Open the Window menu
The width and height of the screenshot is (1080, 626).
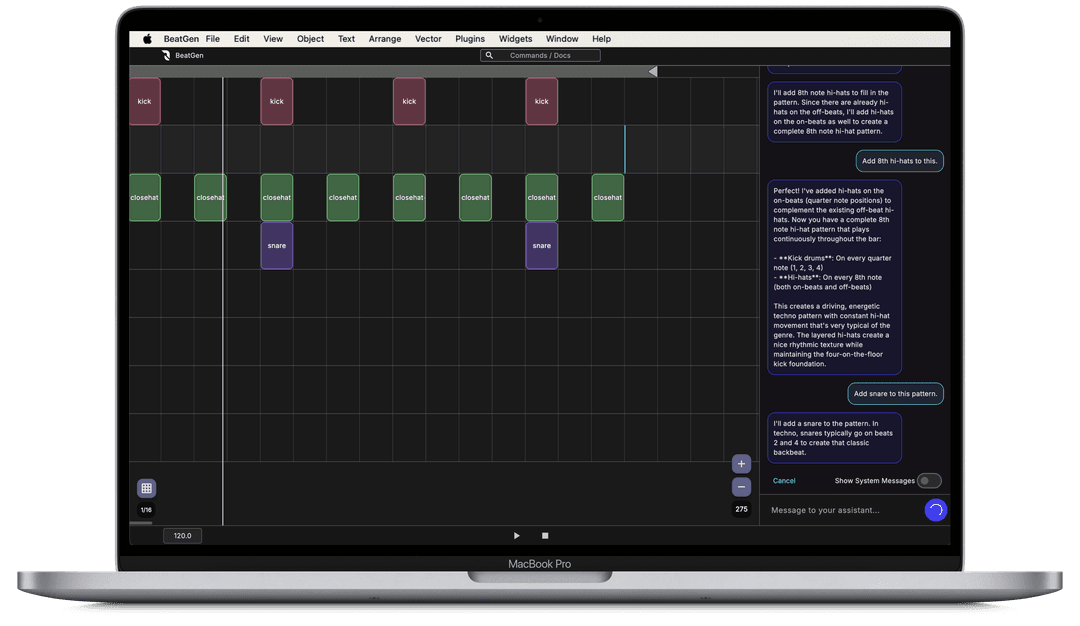click(563, 39)
